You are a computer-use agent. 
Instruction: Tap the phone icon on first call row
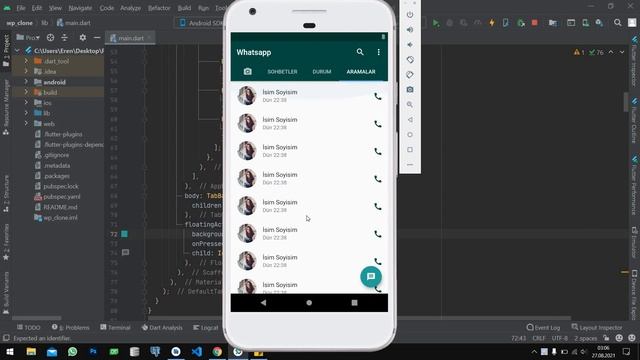(378, 96)
